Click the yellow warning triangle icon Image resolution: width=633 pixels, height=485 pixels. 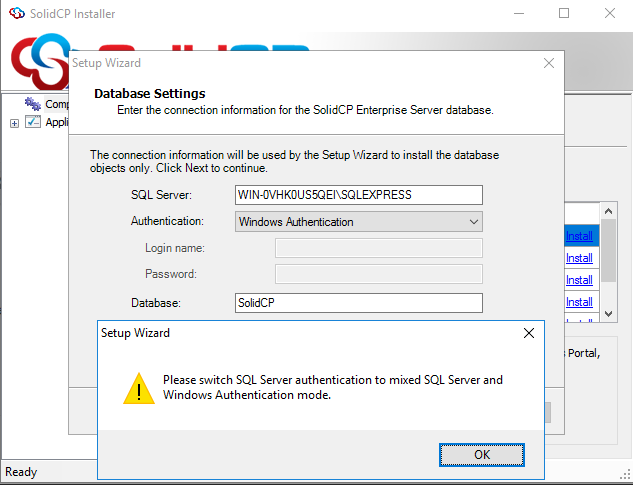point(139,388)
